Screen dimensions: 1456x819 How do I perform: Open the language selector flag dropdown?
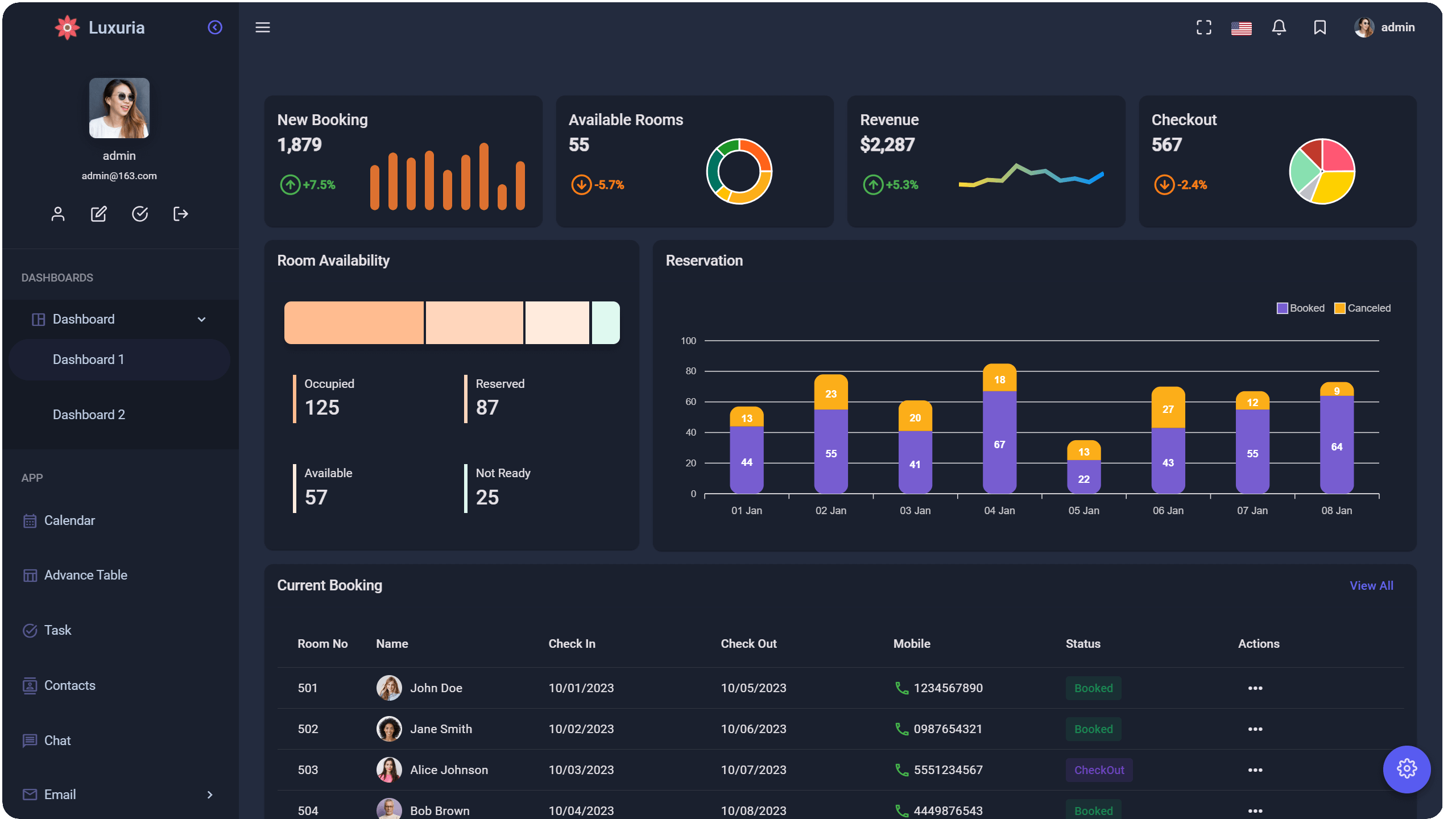1241,27
